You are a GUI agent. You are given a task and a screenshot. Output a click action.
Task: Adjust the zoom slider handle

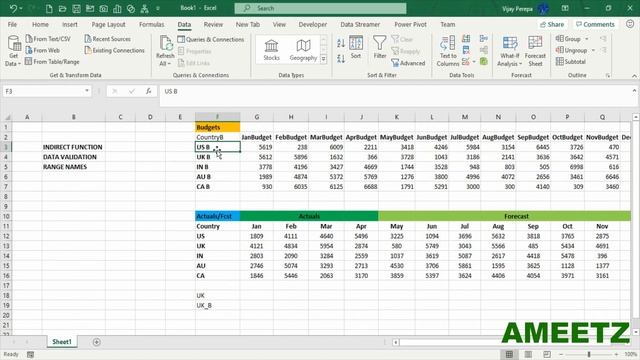click(x=589, y=354)
